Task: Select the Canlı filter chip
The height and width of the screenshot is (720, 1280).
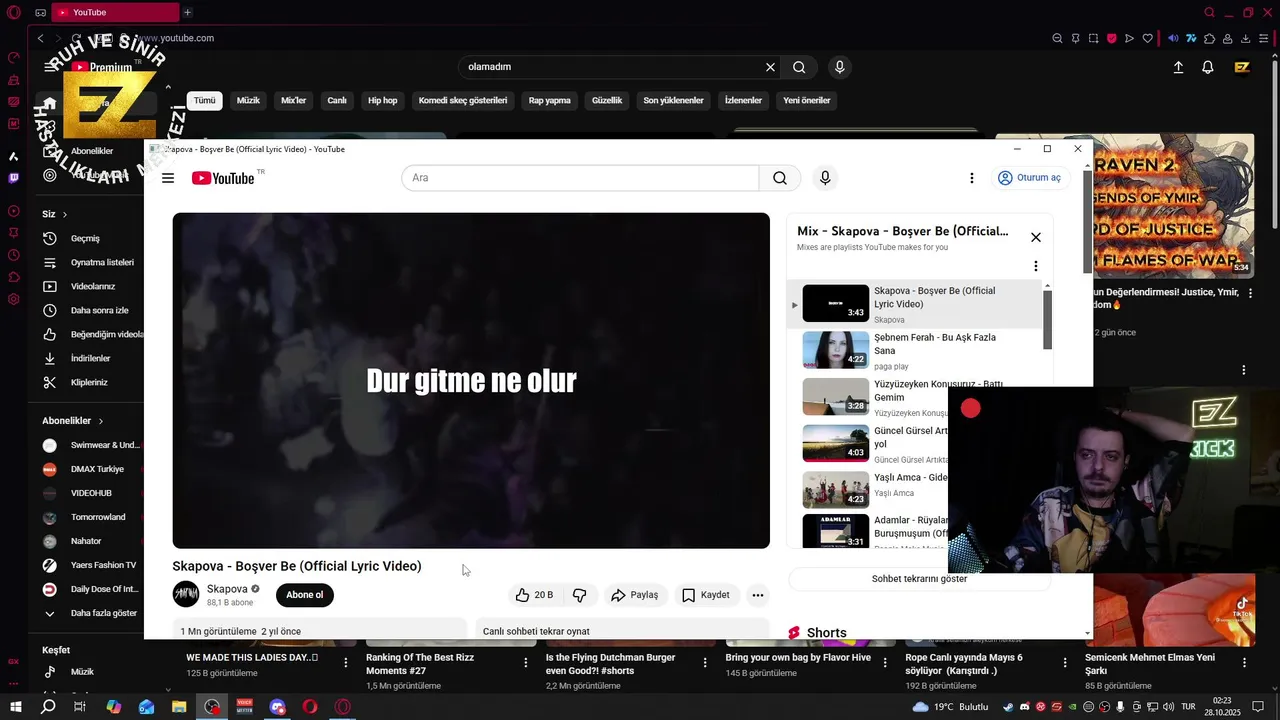Action: click(x=337, y=100)
